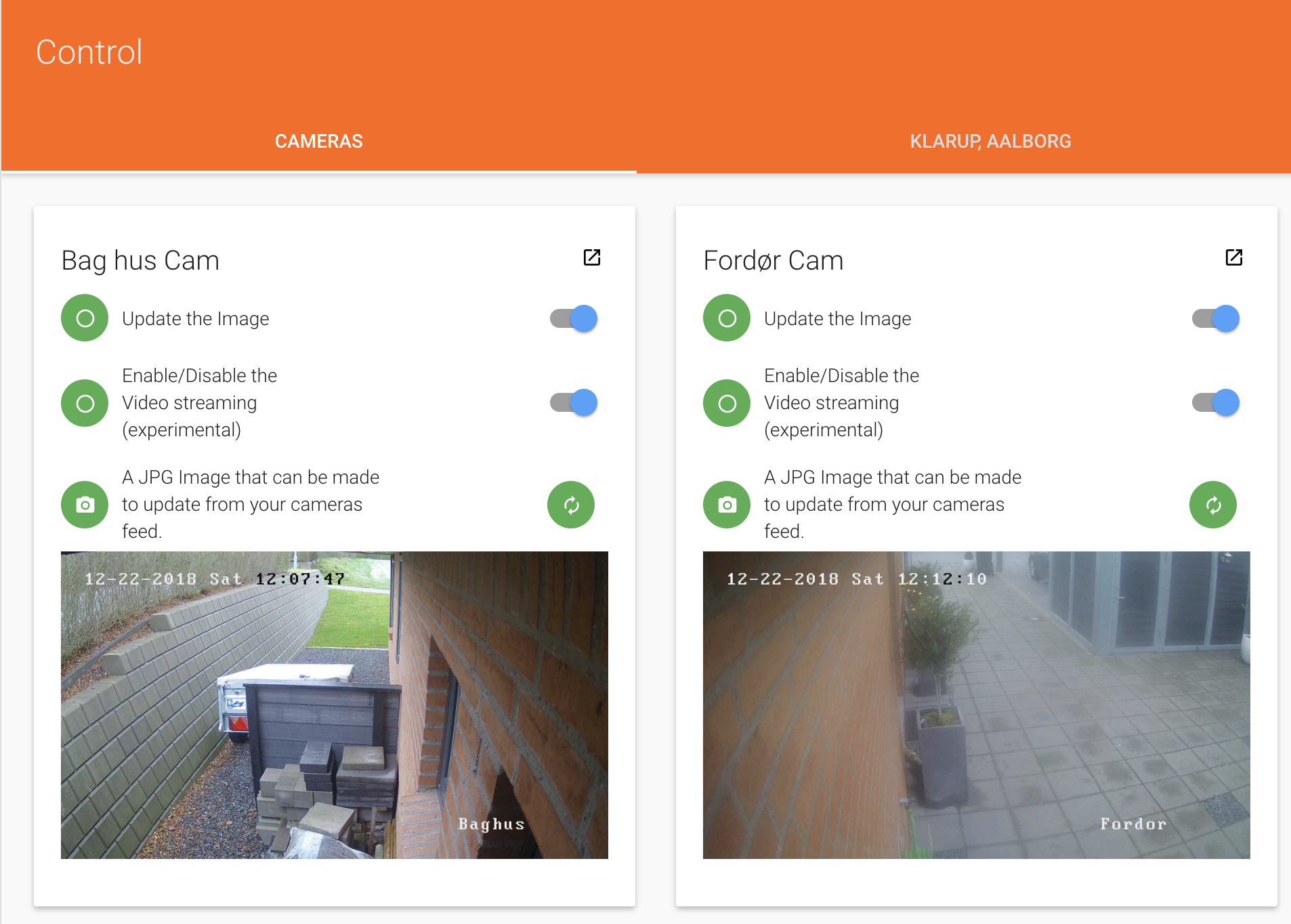Select the Cameras tab
This screenshot has width=1291, height=924.
(x=318, y=141)
